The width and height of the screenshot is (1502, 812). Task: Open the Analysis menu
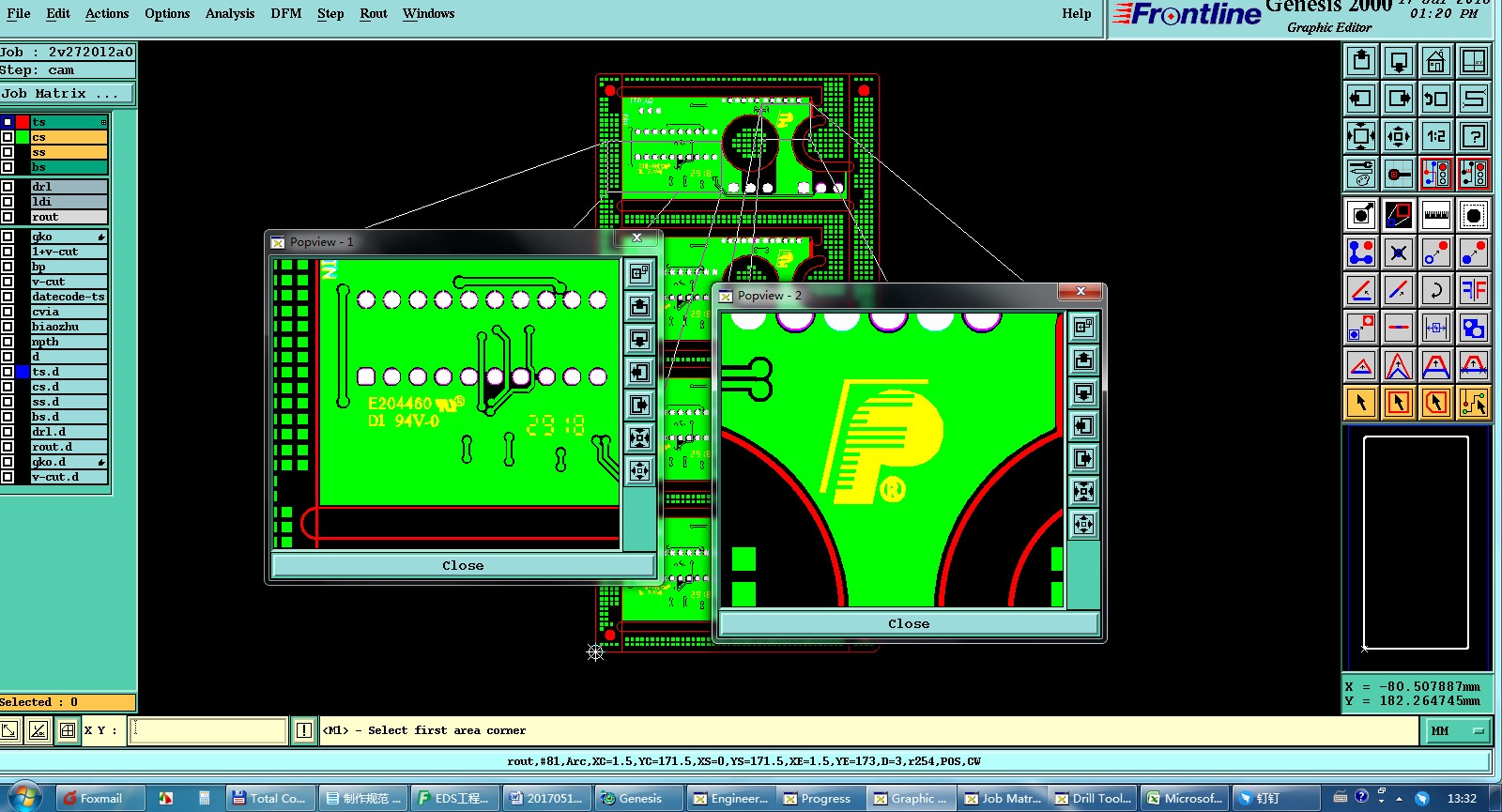pos(230,13)
